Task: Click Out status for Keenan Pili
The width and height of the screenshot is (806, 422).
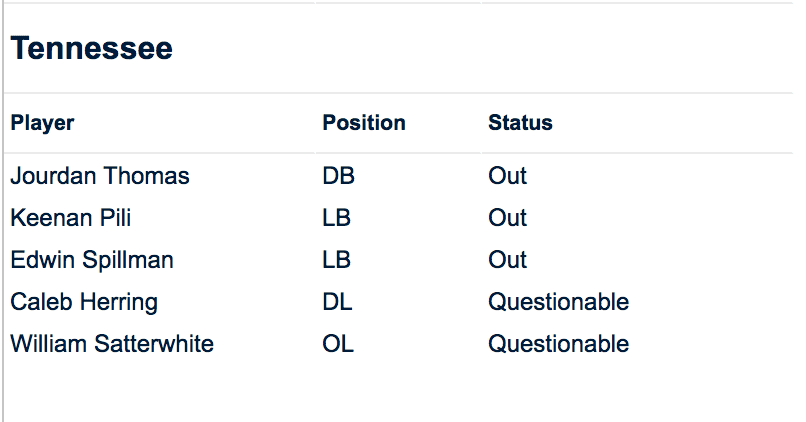Action: coord(507,219)
